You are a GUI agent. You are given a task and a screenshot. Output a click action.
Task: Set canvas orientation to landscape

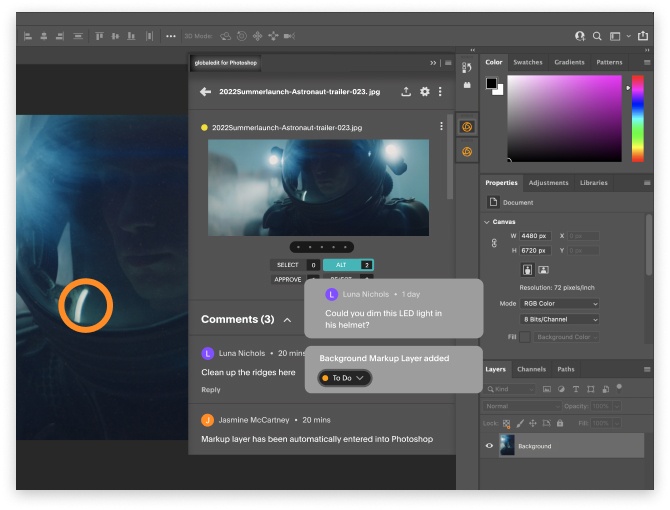[543, 270]
